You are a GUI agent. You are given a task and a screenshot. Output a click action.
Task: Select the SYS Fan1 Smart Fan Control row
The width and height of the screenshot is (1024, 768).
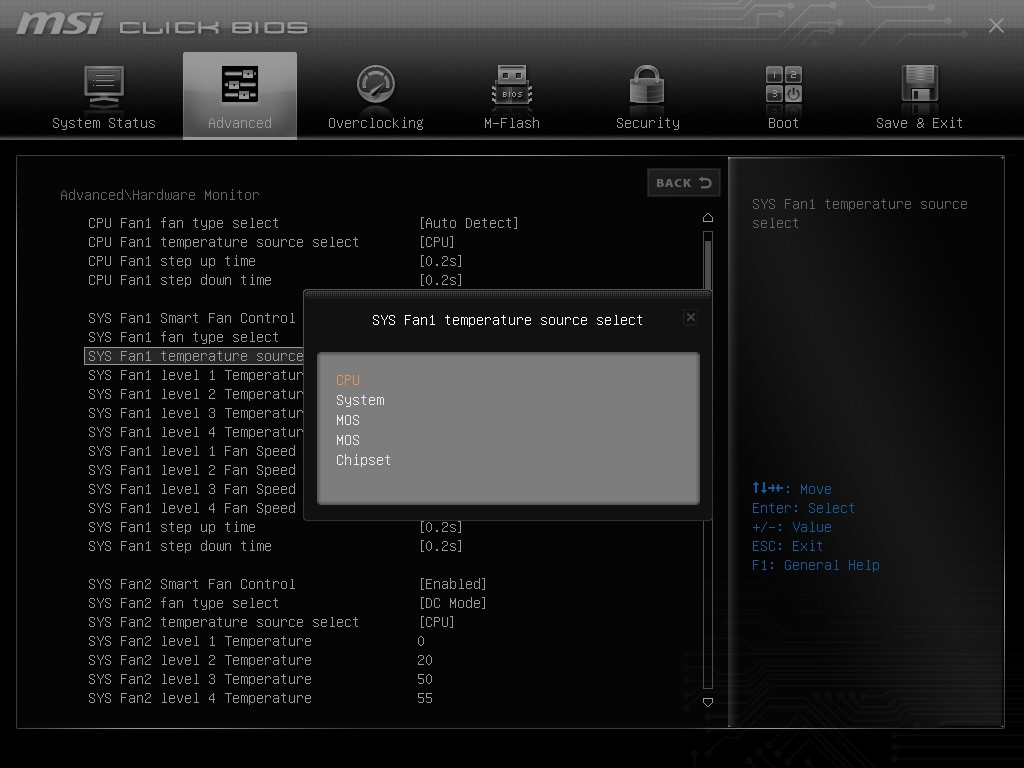192,318
